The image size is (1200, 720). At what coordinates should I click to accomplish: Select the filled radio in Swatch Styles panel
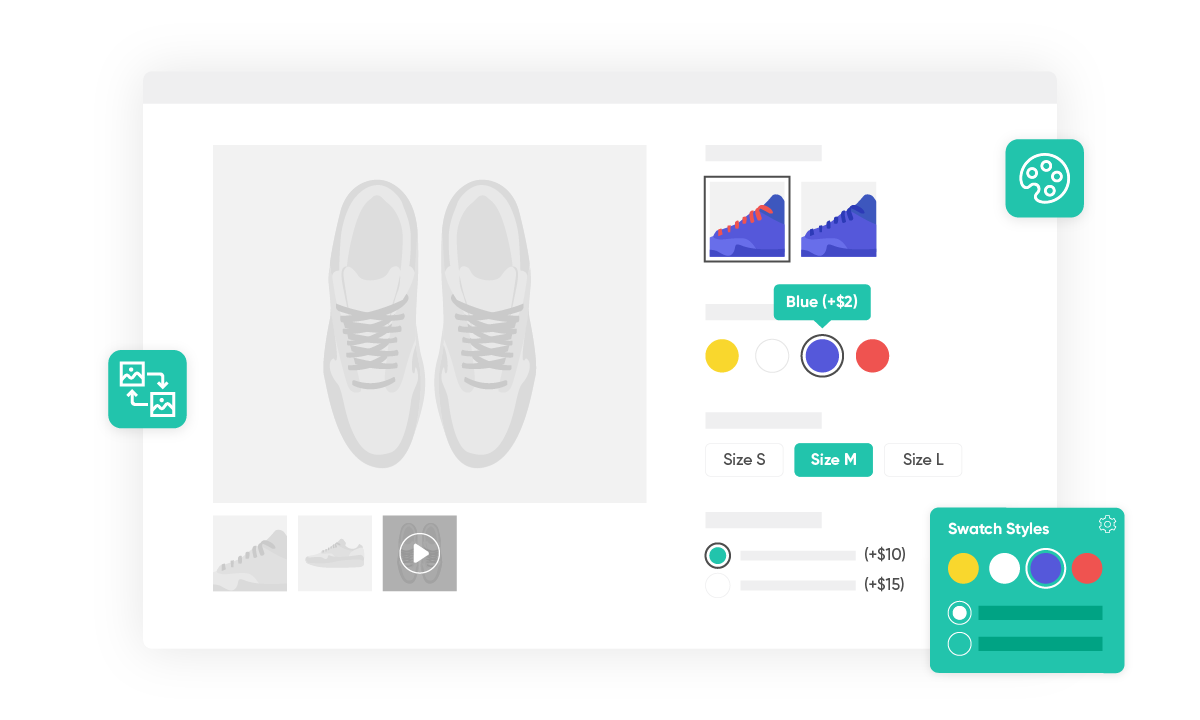[958, 612]
